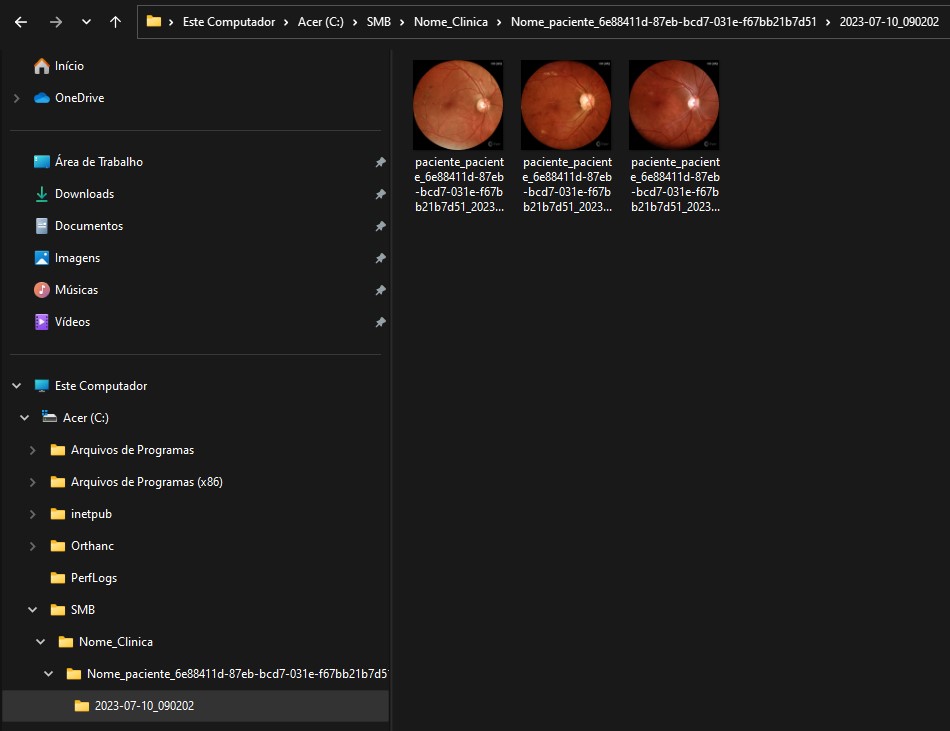Select SMB folder in navigation tree
The width and height of the screenshot is (950, 731).
point(73,610)
